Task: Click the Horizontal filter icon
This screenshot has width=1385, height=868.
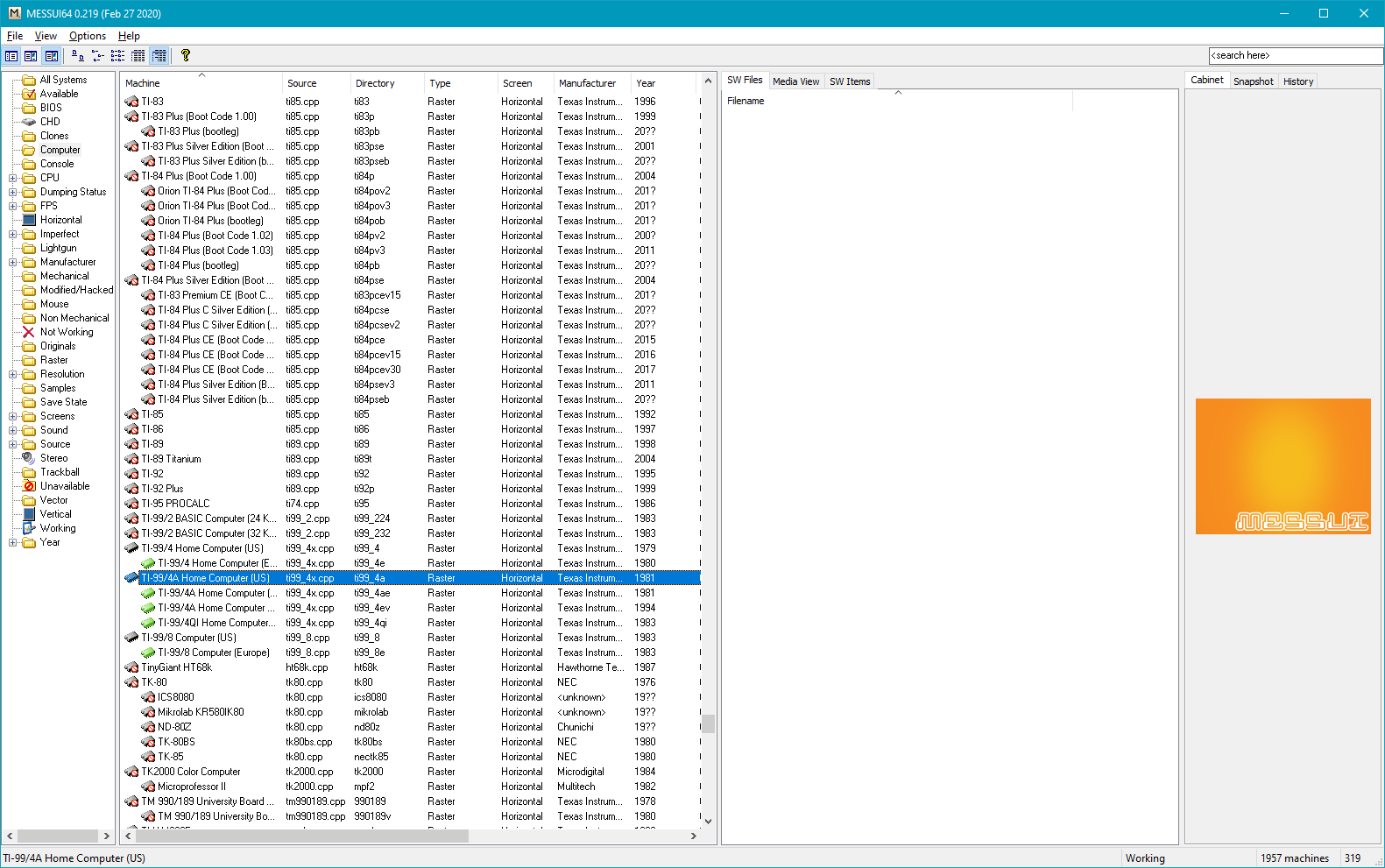Action: coord(29,220)
